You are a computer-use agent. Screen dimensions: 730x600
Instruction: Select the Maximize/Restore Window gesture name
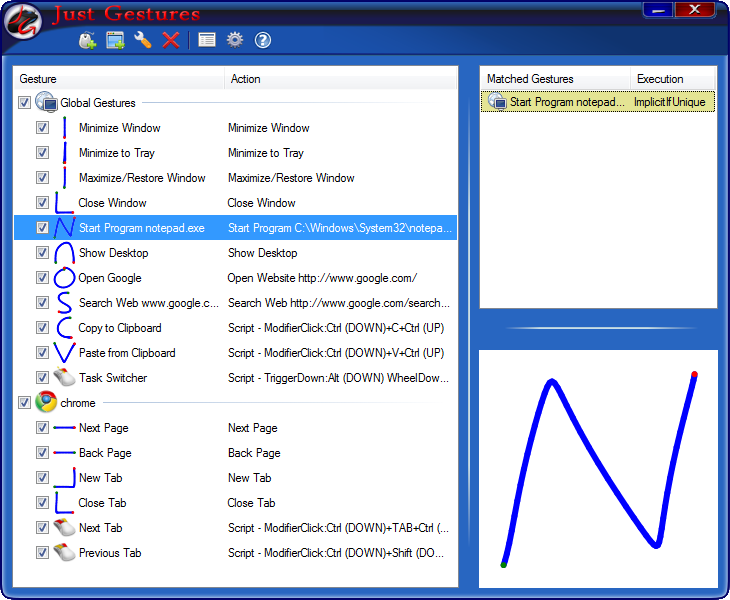[142, 178]
